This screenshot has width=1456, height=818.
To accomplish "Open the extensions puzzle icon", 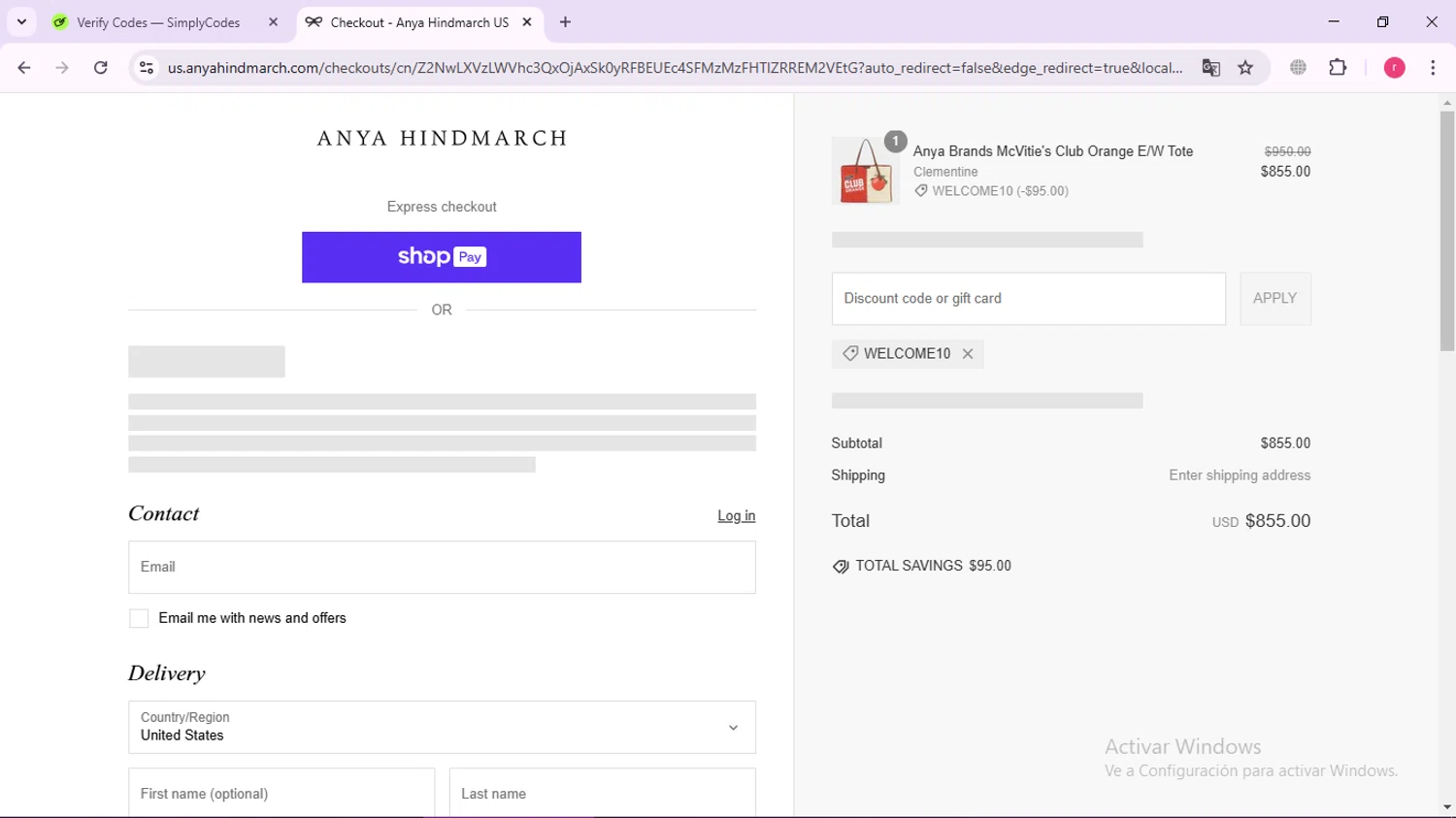I will click(1338, 68).
